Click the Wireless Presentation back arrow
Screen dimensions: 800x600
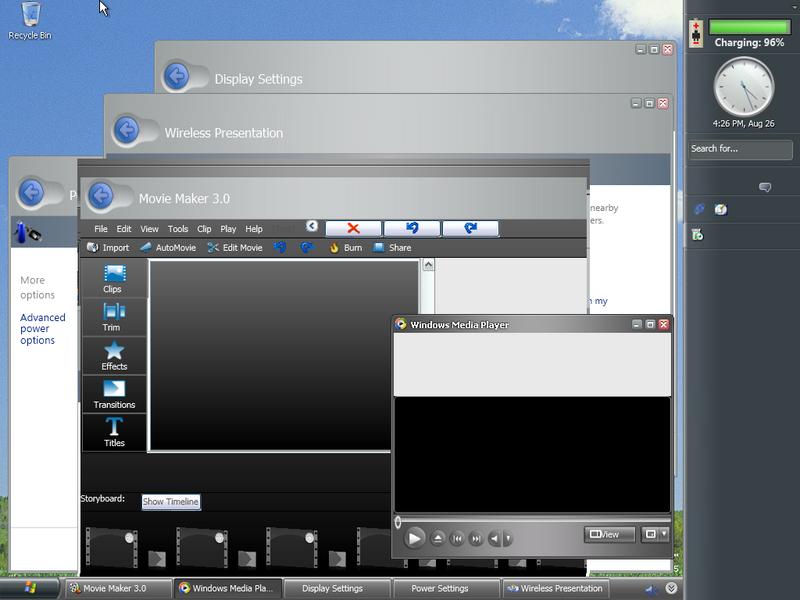pyautogui.click(x=127, y=130)
